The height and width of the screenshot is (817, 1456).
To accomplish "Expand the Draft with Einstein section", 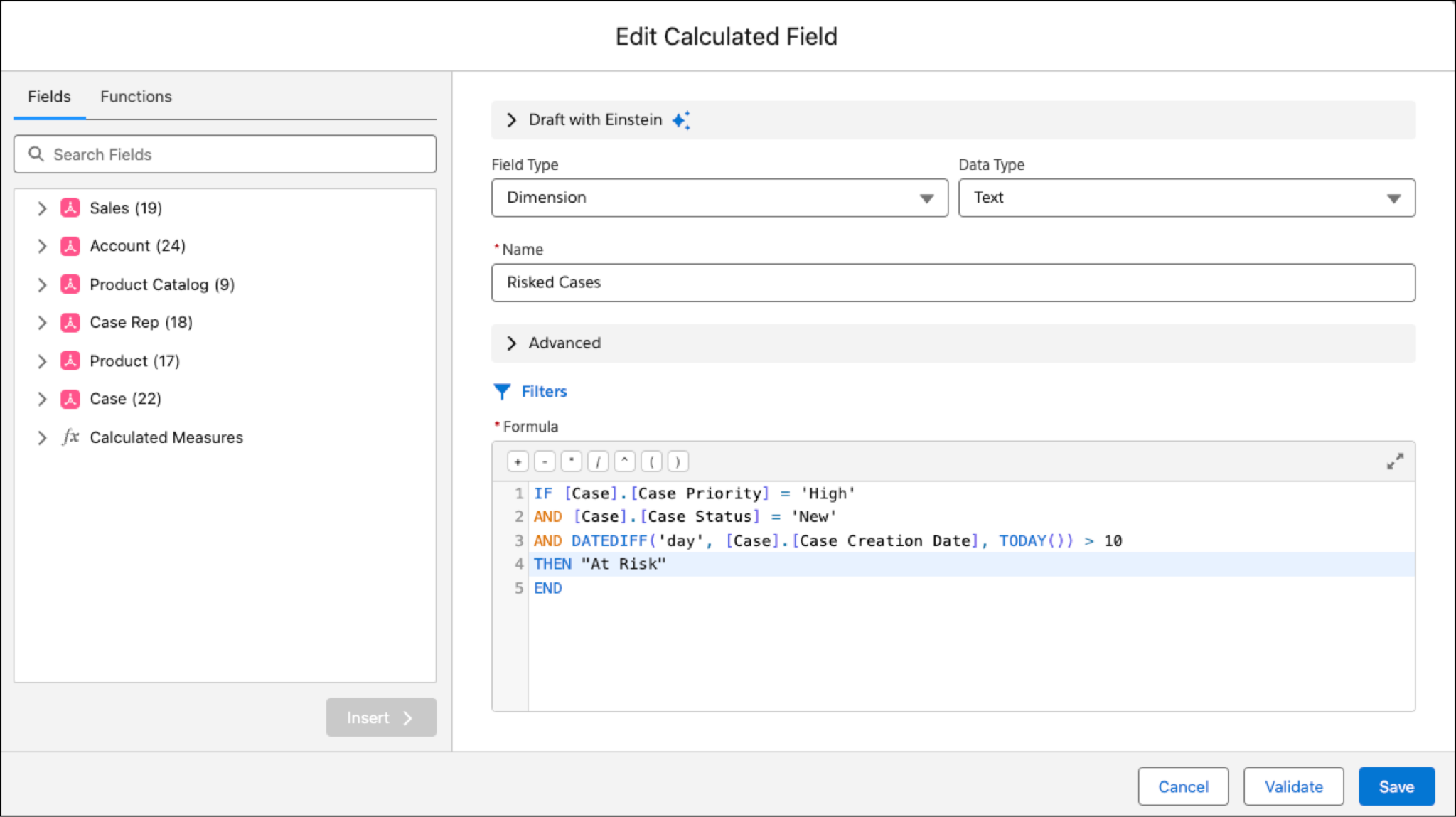I will tap(511, 120).
